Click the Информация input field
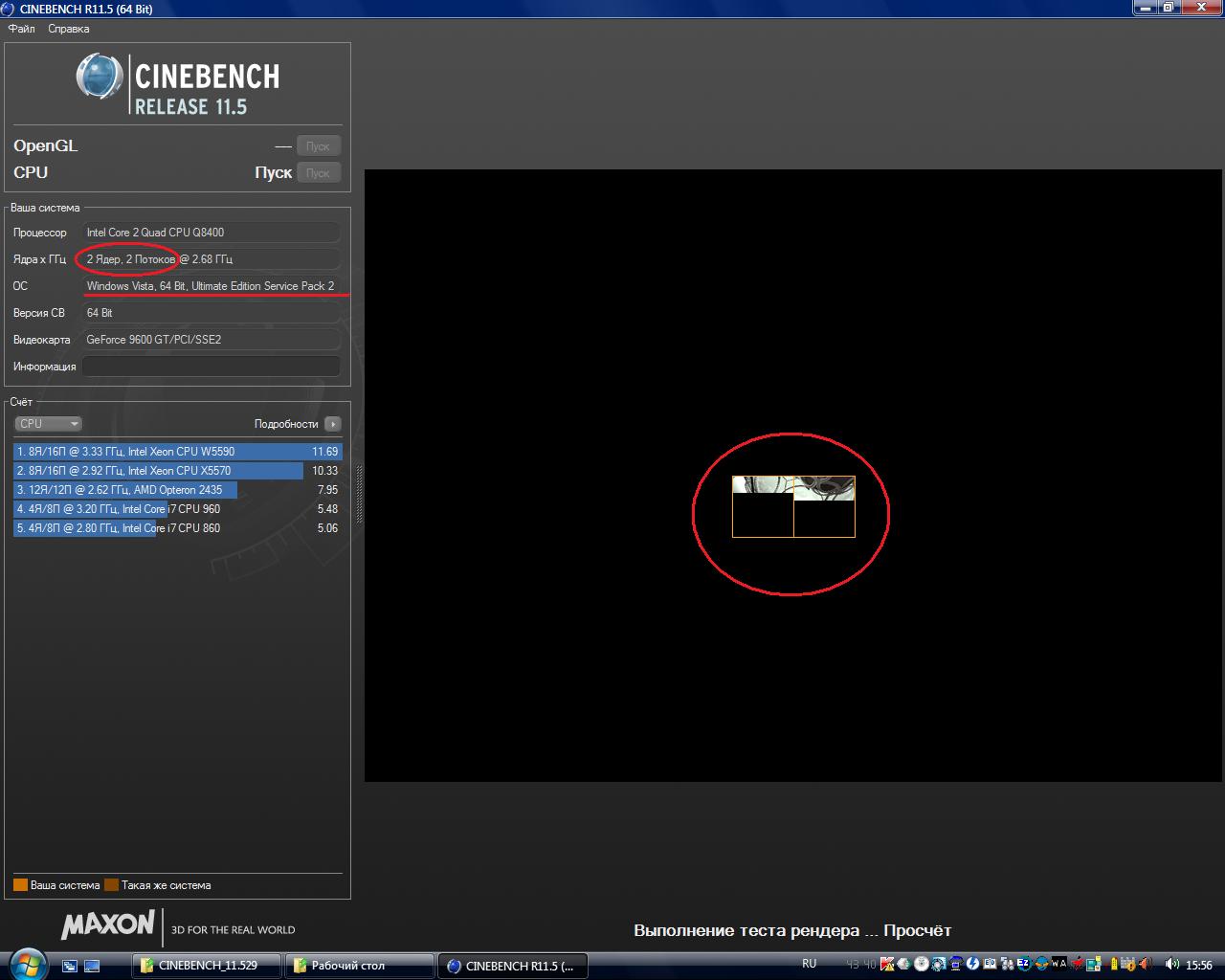Viewport: 1225px width, 980px height. tap(211, 367)
